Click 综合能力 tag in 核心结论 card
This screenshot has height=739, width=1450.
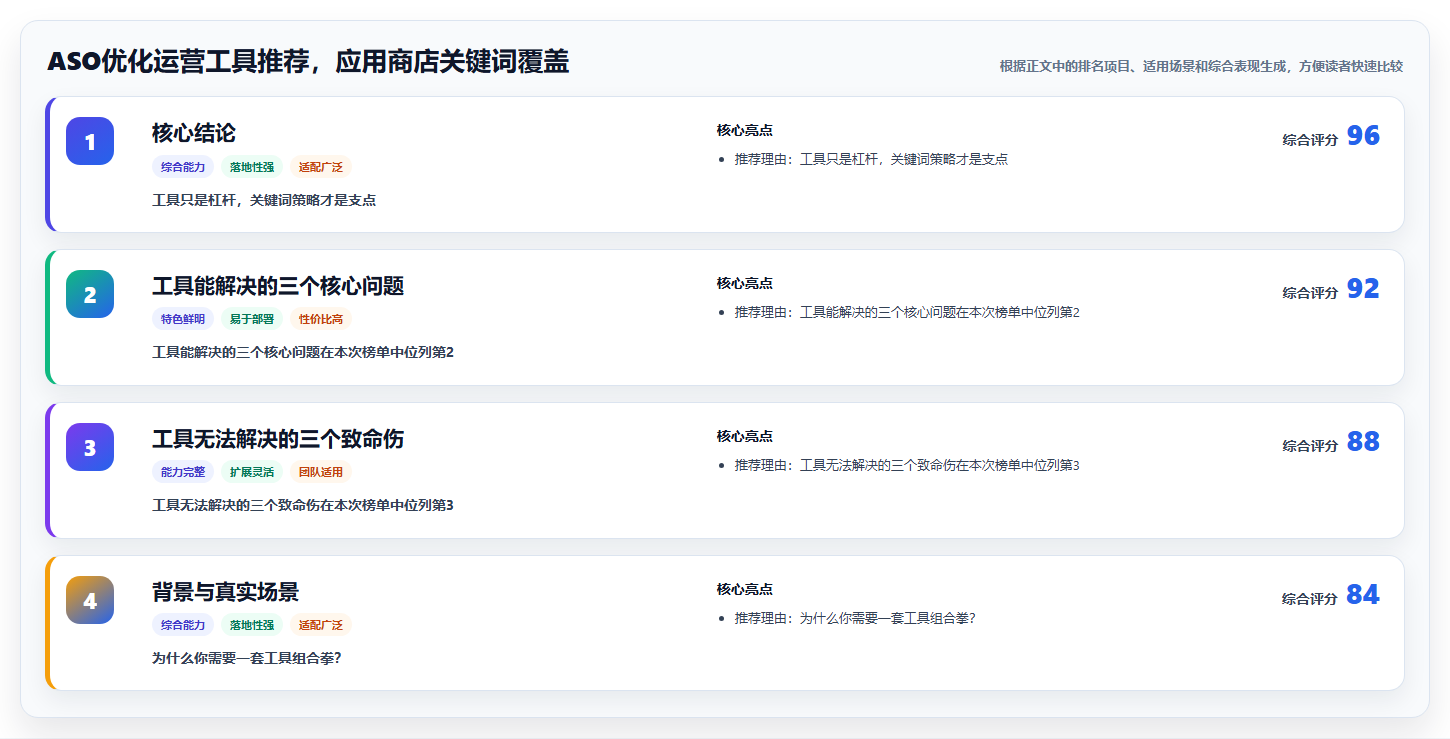(x=183, y=167)
